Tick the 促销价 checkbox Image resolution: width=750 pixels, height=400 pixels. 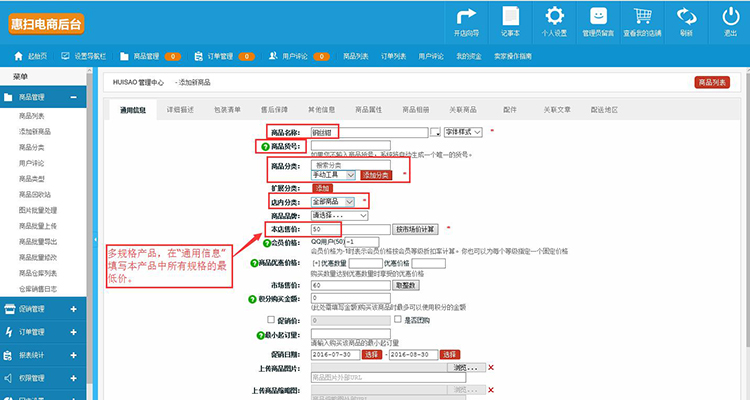click(271, 319)
